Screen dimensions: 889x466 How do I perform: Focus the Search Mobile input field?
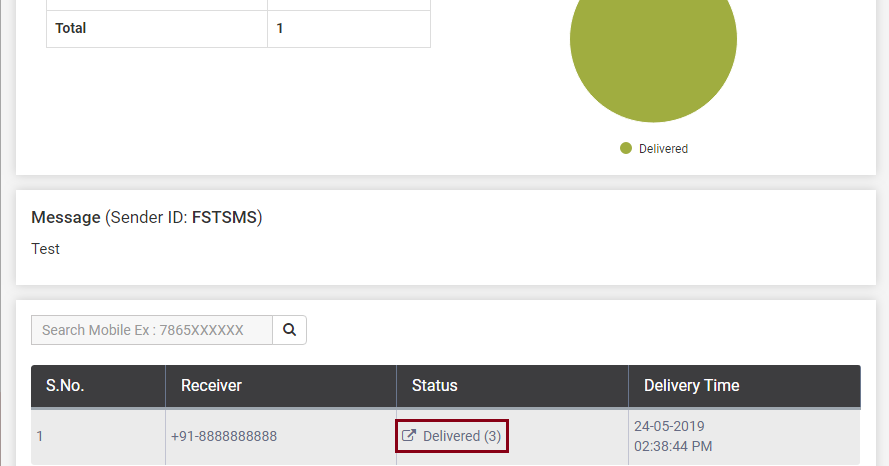click(x=152, y=330)
